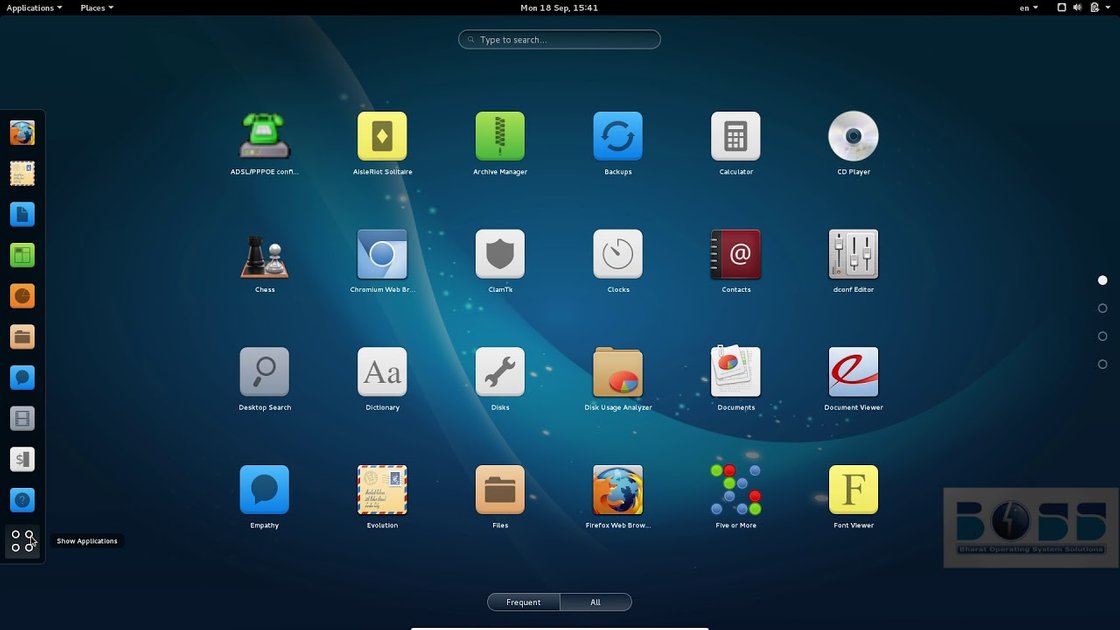
Task: Open the Calculator app
Action: (x=735, y=137)
